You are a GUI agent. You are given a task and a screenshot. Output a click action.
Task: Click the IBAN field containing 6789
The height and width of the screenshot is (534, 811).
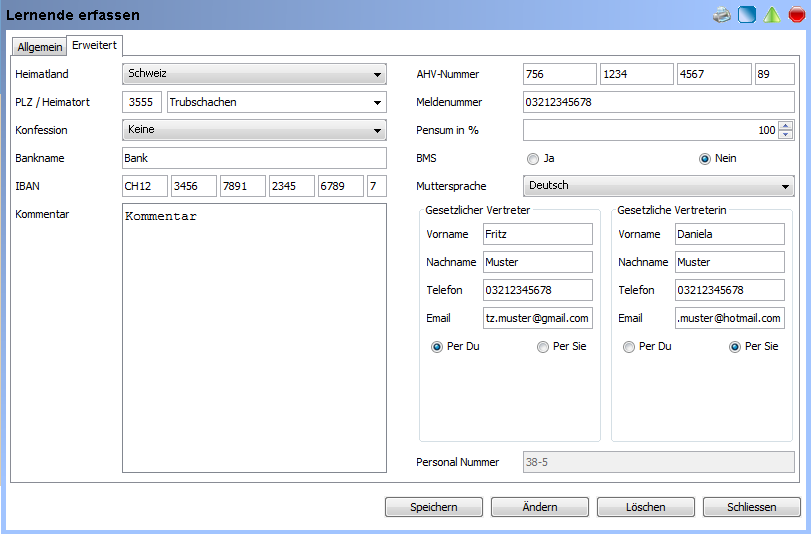pyautogui.click(x=341, y=186)
